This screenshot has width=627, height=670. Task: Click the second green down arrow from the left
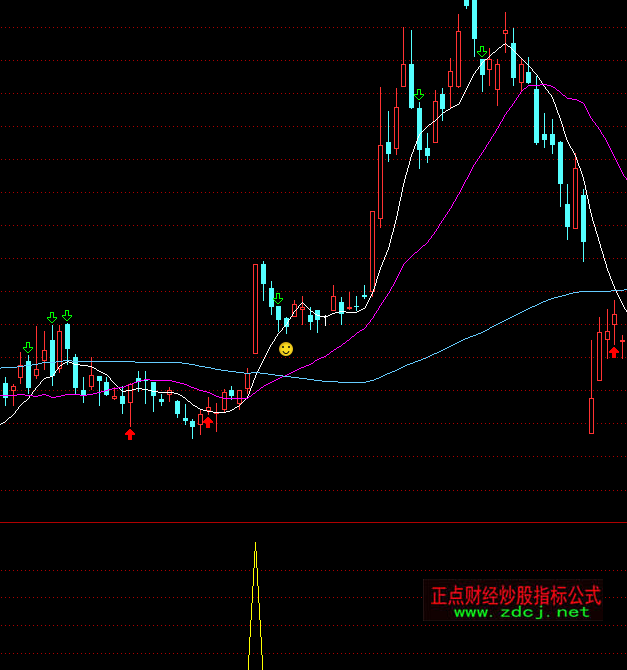click(x=51, y=317)
